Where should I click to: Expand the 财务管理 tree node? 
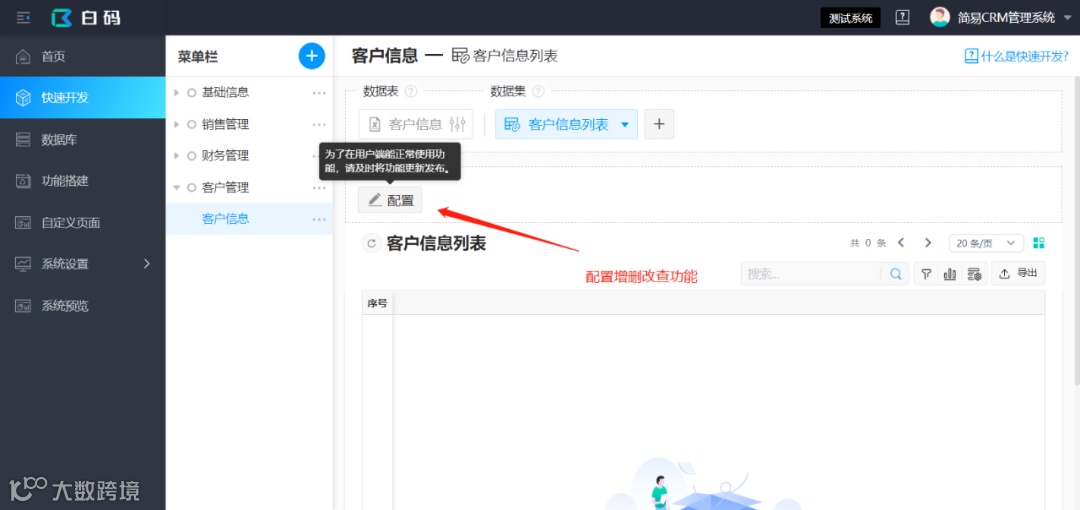pyautogui.click(x=176, y=156)
